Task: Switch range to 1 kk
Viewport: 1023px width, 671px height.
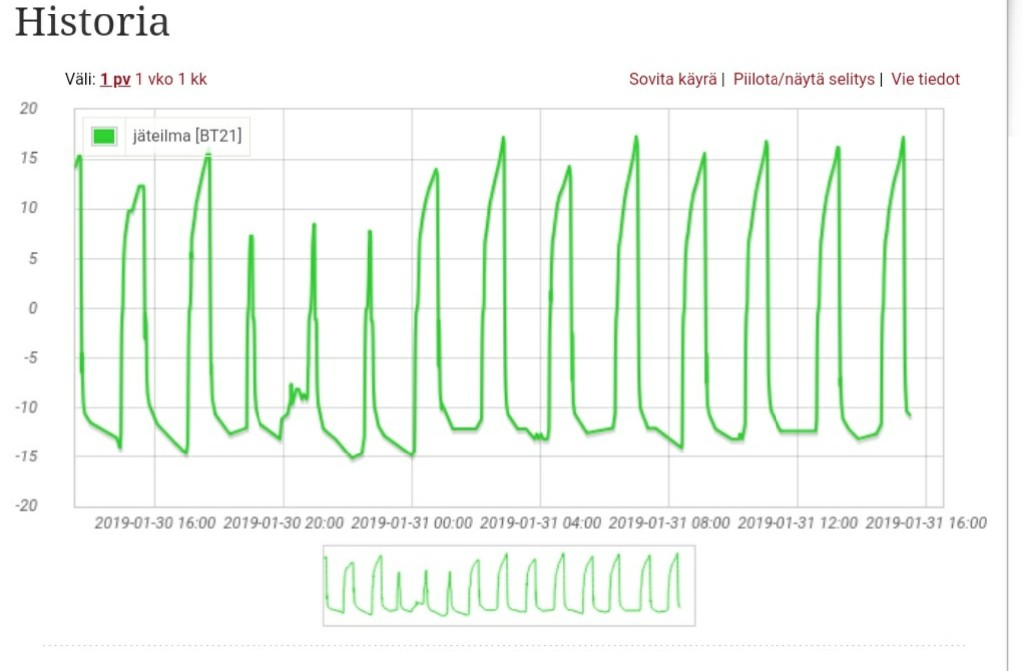Action: tap(192, 80)
